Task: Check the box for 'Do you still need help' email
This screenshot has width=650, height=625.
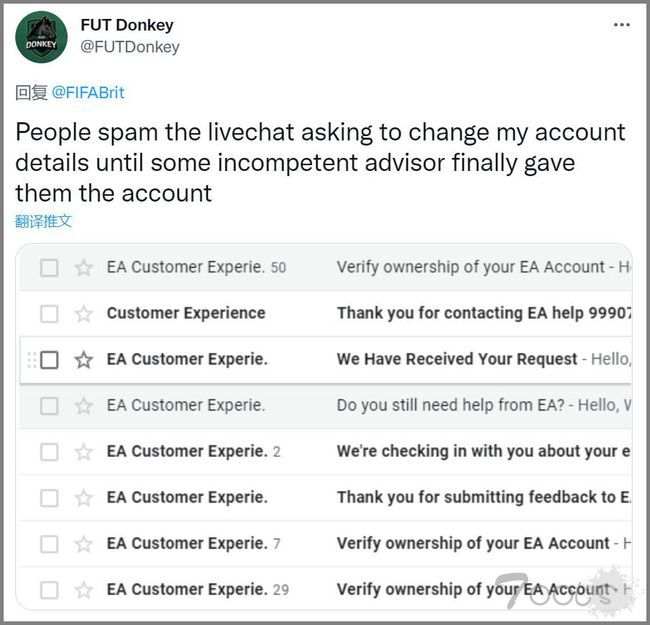Action: coord(49,406)
